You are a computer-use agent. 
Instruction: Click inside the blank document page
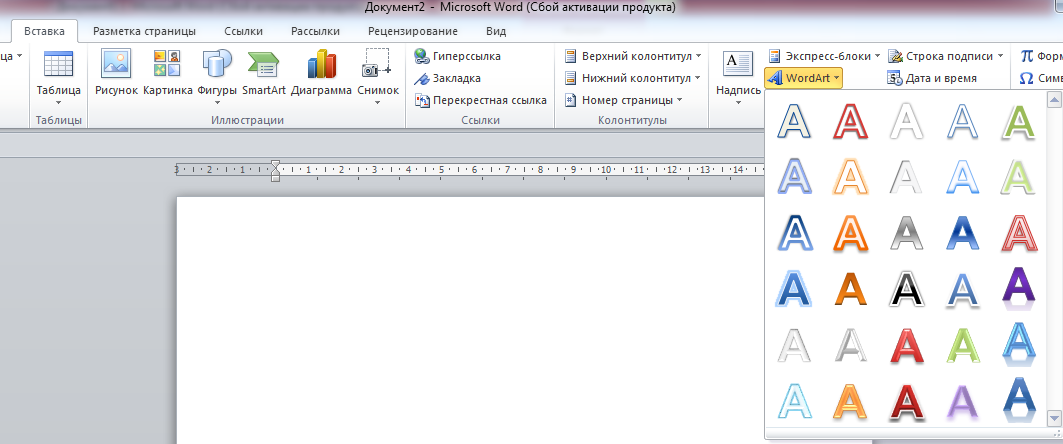[468, 319]
